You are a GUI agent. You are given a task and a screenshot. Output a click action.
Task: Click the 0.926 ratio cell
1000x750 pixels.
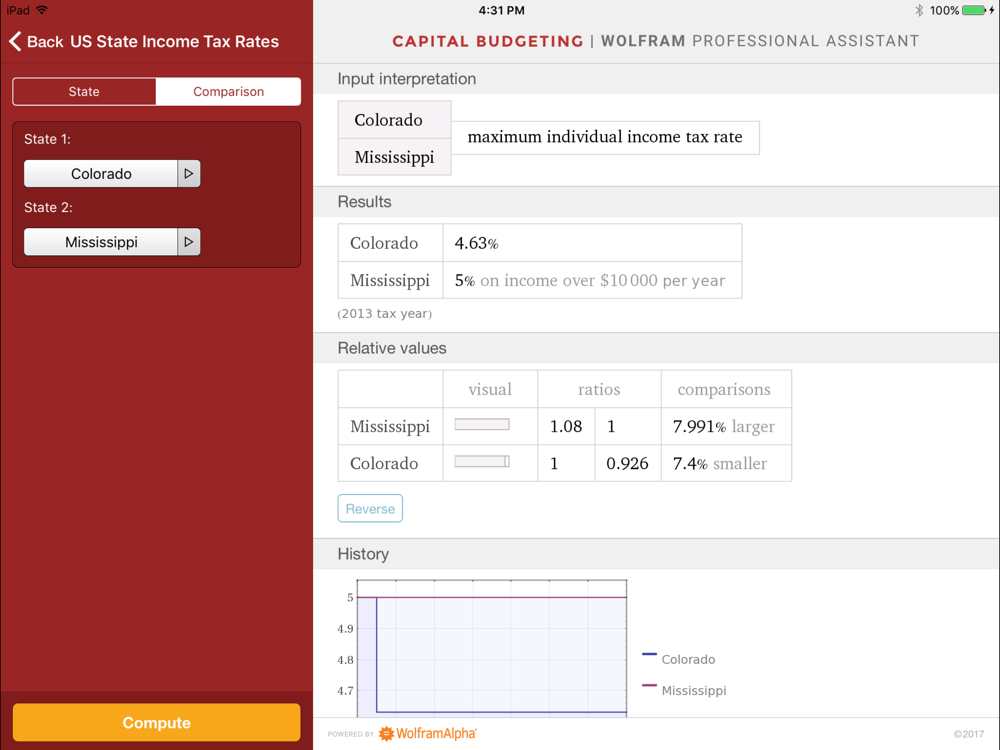[628, 464]
